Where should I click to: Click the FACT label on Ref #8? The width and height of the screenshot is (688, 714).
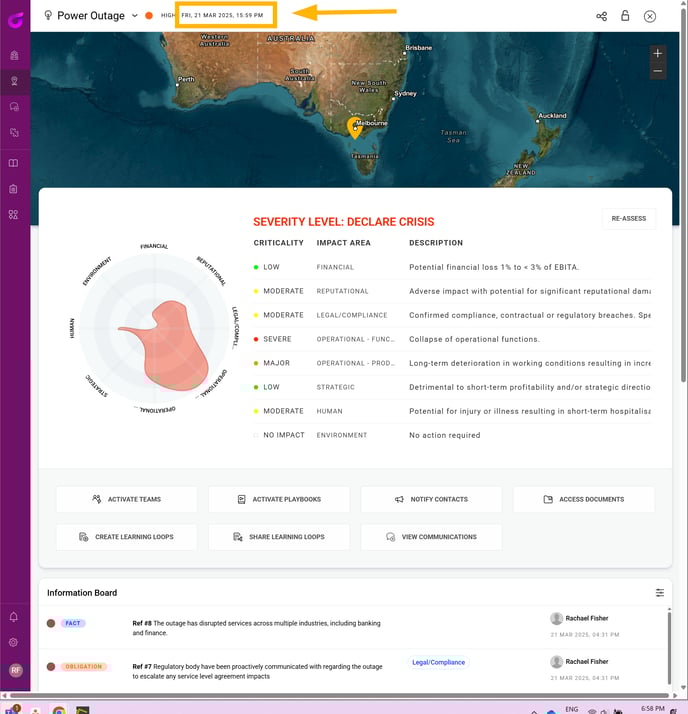[73, 623]
